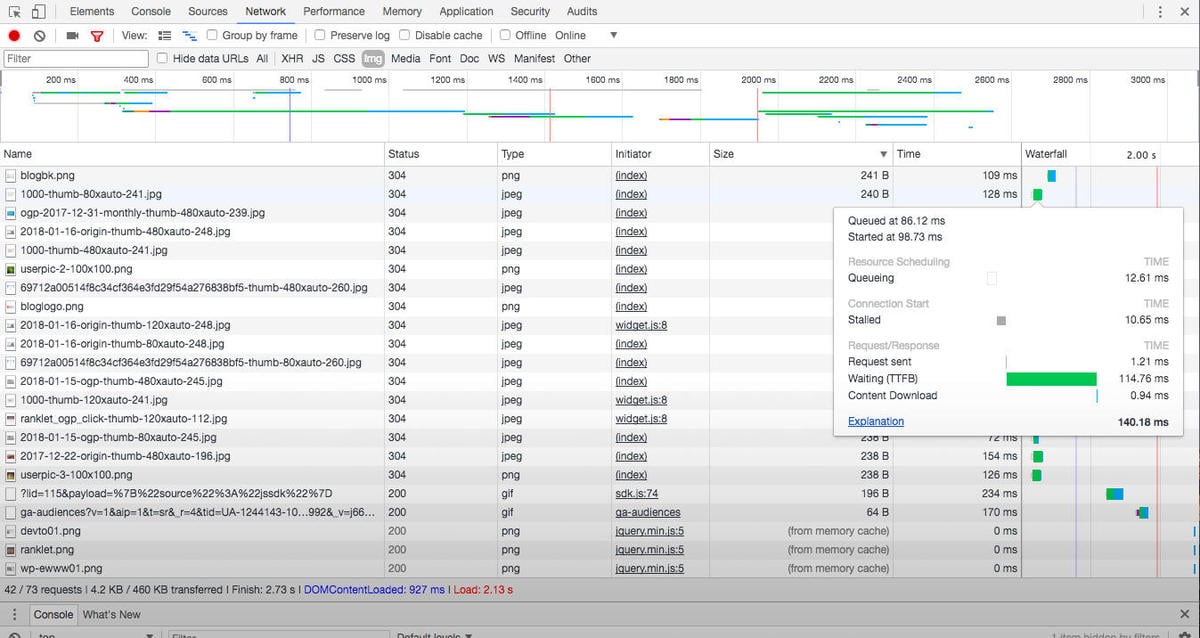The width and height of the screenshot is (1200, 638).
Task: Select the element inspector tool
Action: [x=14, y=11]
